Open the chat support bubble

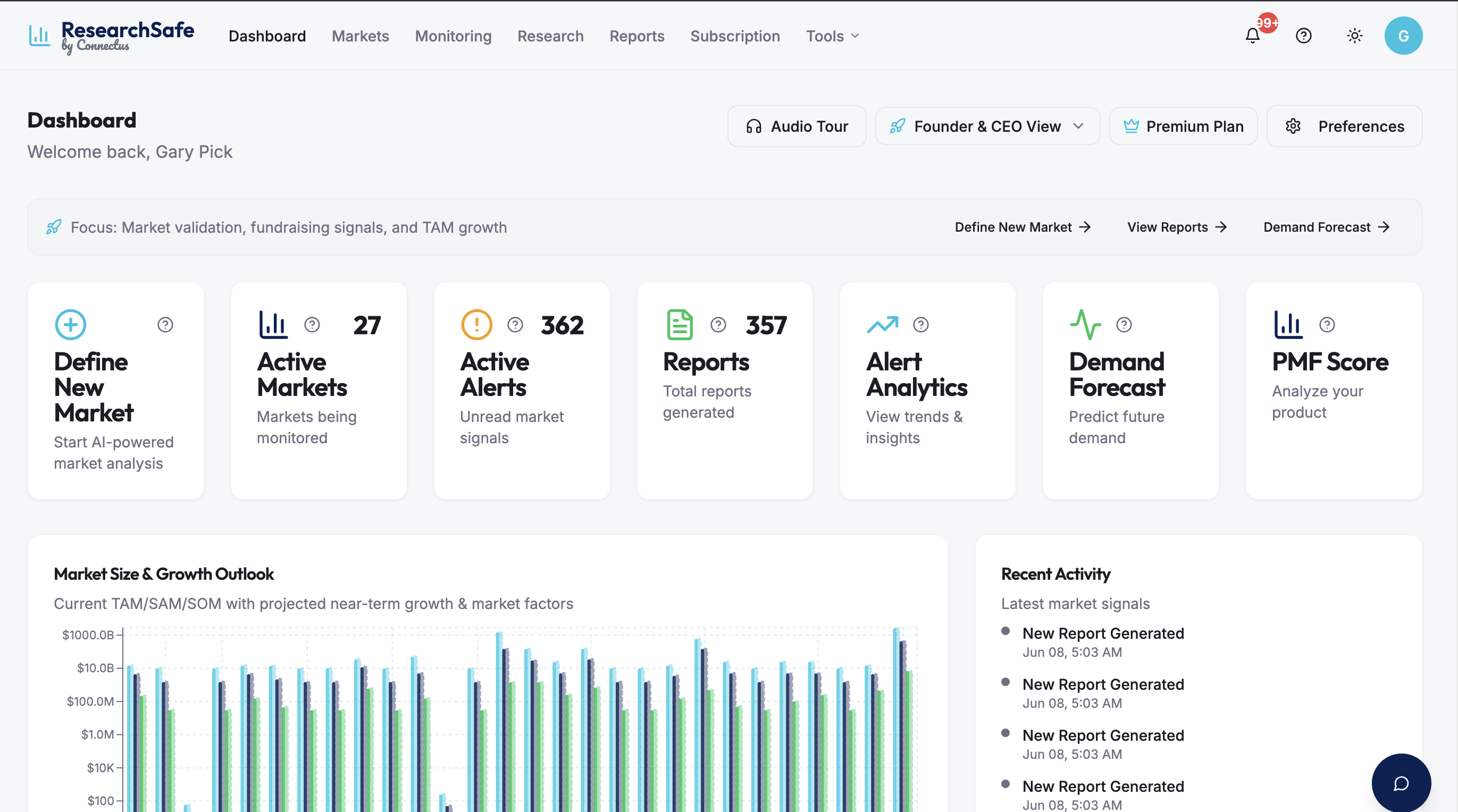(x=1401, y=783)
